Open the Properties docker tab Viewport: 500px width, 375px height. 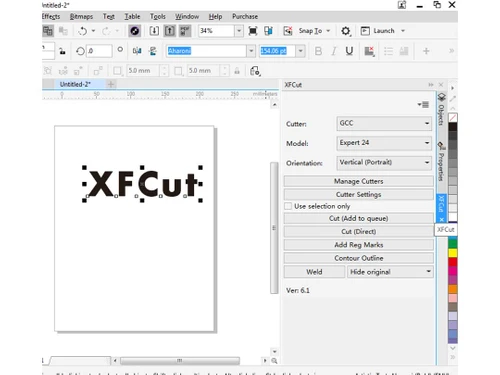coord(441,162)
